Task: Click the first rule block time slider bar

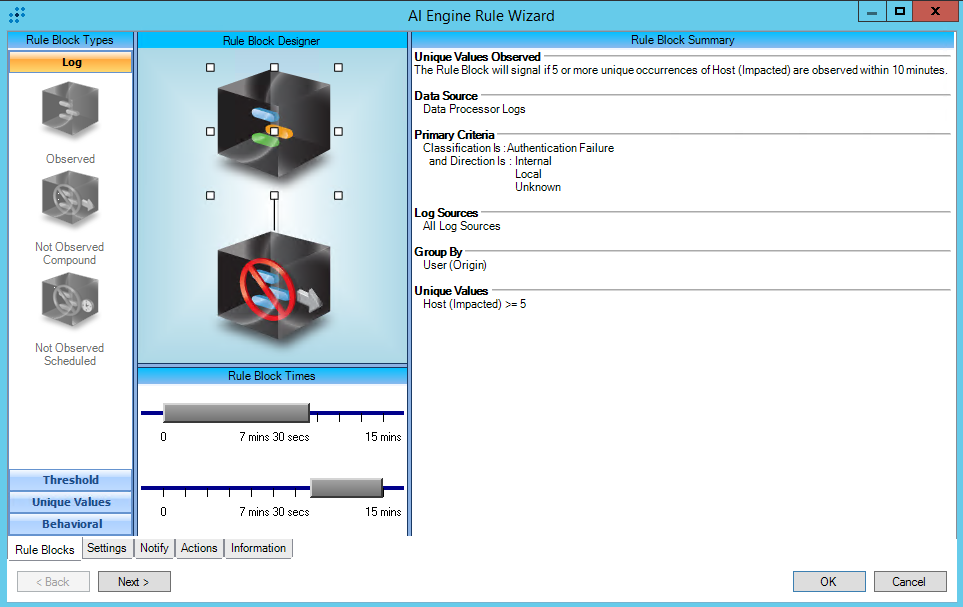Action: (x=236, y=413)
